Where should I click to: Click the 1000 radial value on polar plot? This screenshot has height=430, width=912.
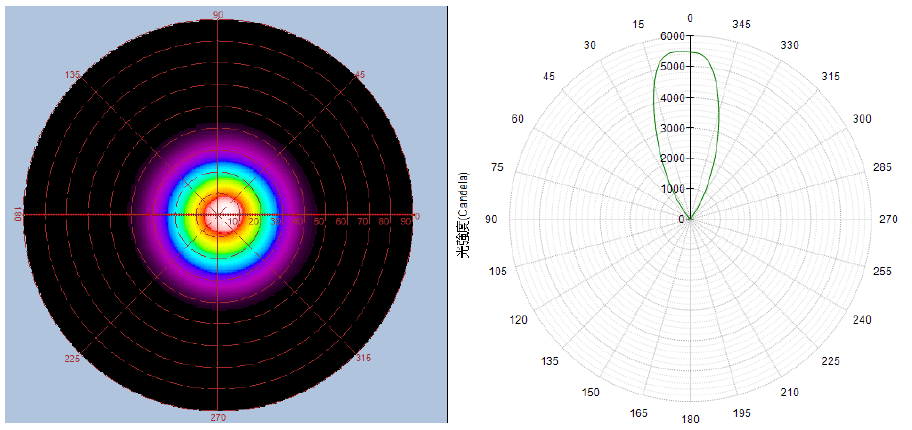[671, 189]
